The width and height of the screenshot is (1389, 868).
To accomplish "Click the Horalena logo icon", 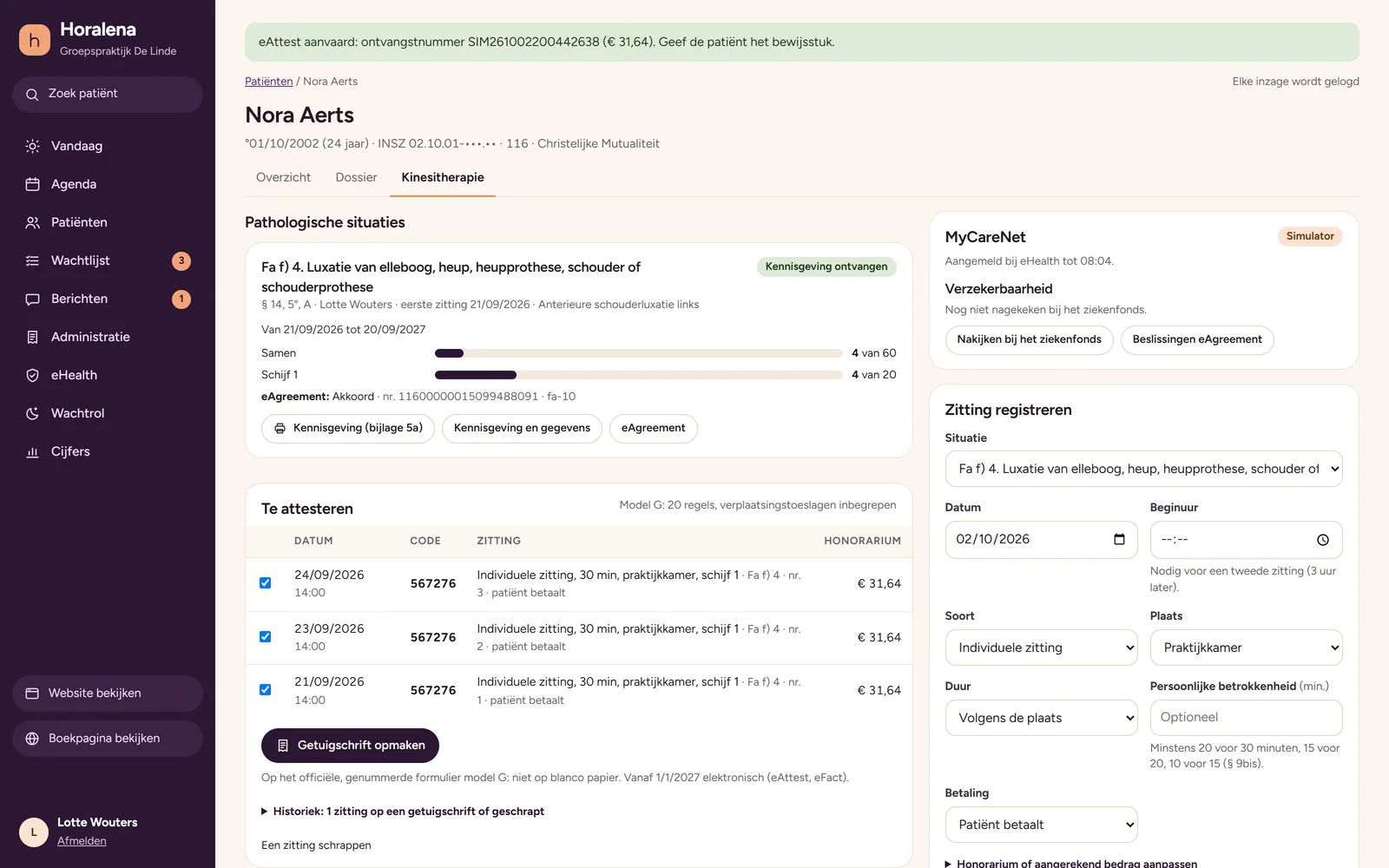I will (35, 40).
